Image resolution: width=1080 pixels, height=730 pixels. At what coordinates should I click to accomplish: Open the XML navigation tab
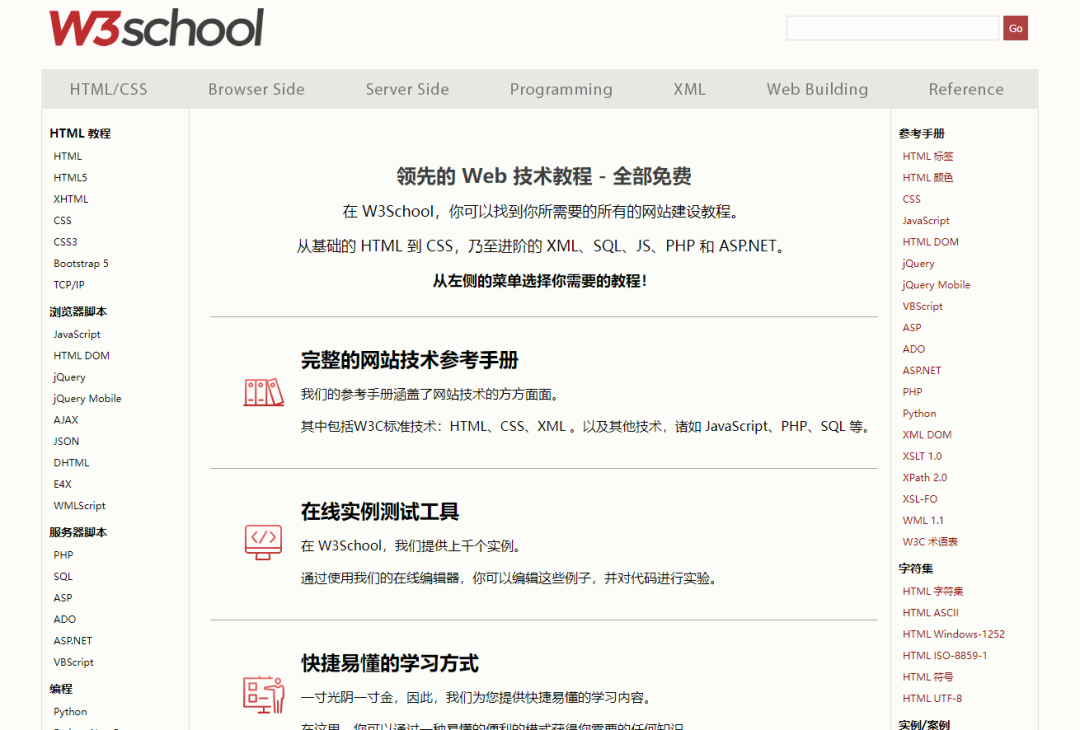[689, 89]
